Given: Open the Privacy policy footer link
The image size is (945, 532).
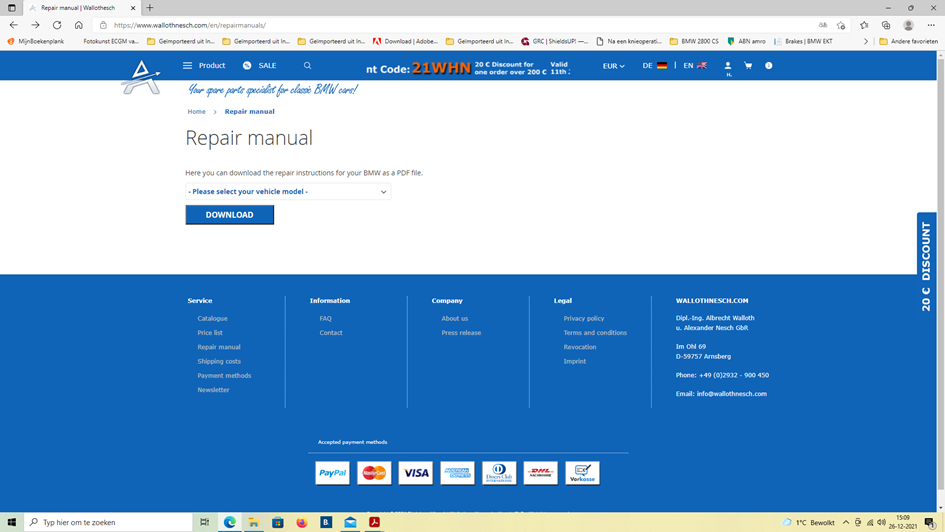Looking at the screenshot, I should click(x=584, y=318).
